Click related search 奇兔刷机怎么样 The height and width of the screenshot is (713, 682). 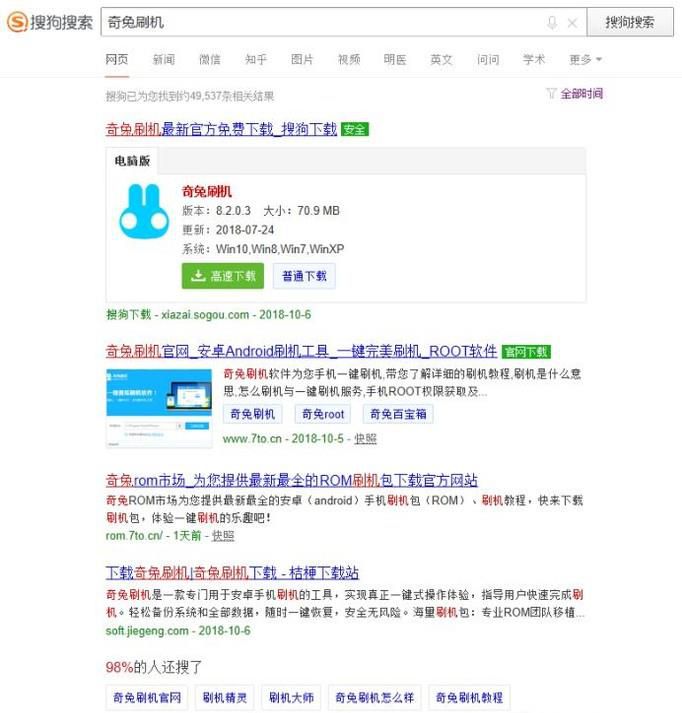click(x=375, y=698)
